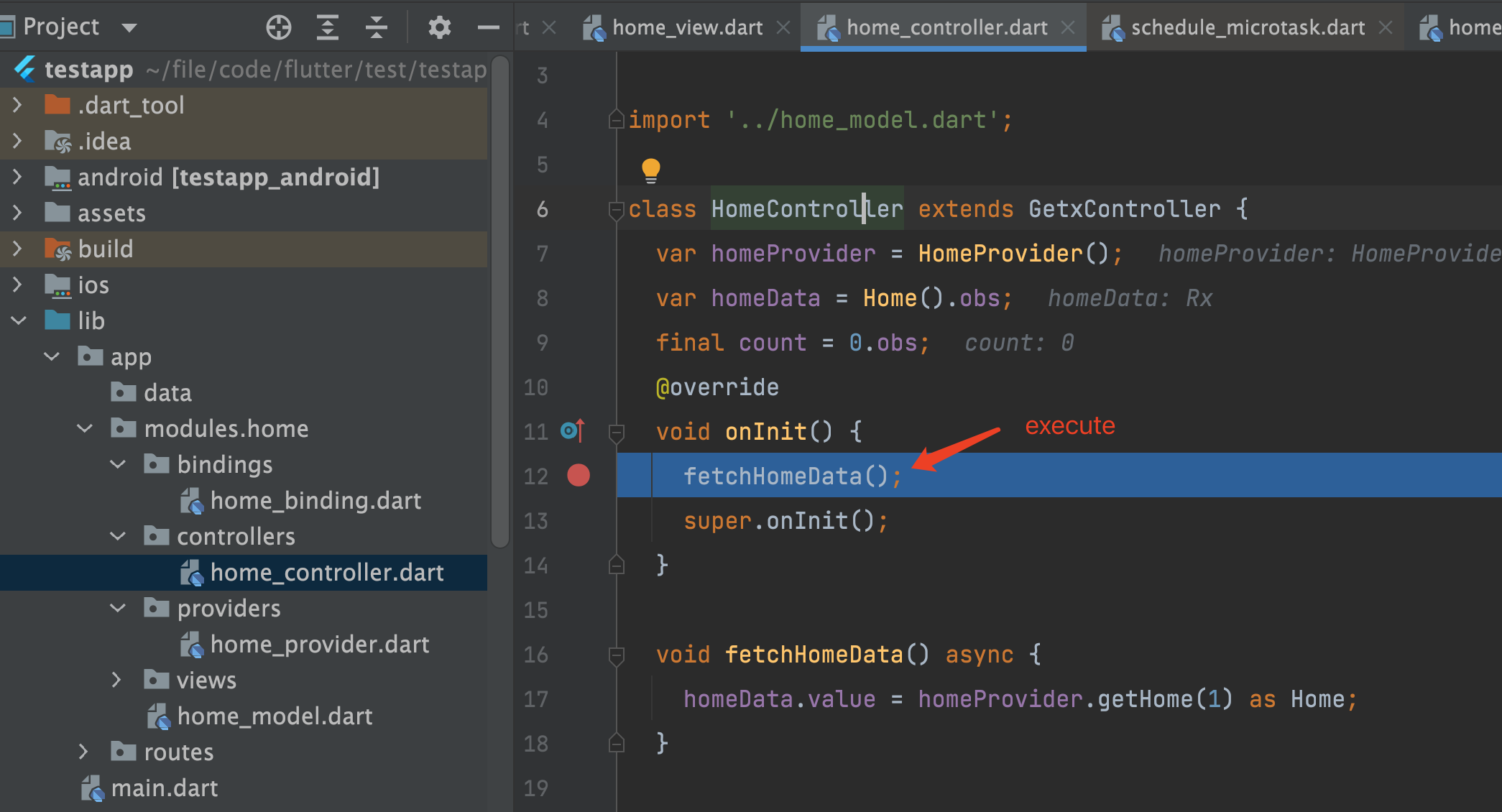The width and height of the screenshot is (1502, 812).
Task: Fold the import region on line 4
Action: [x=616, y=119]
